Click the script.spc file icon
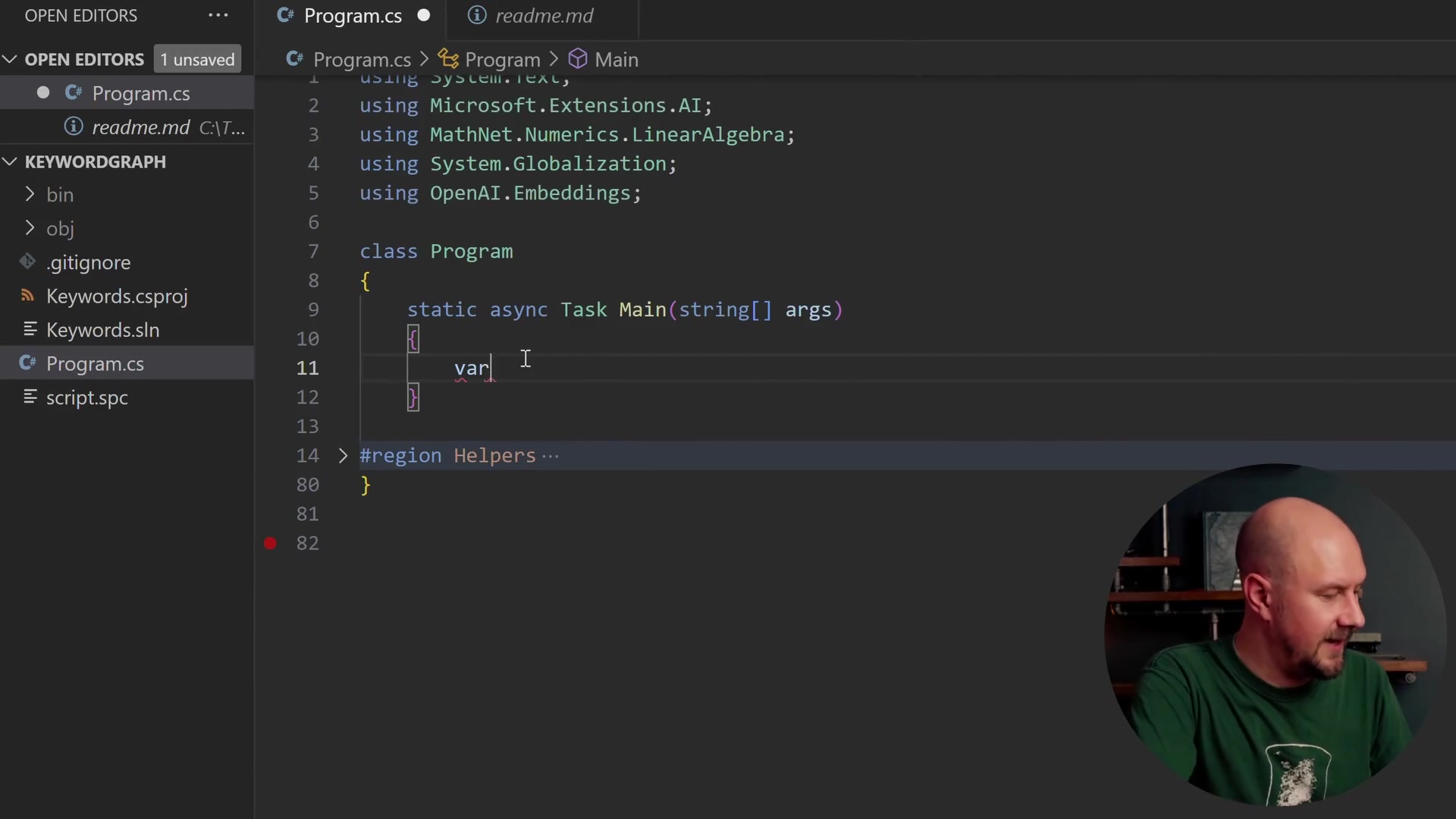Screen dimensions: 1456x819 pyautogui.click(x=30, y=397)
